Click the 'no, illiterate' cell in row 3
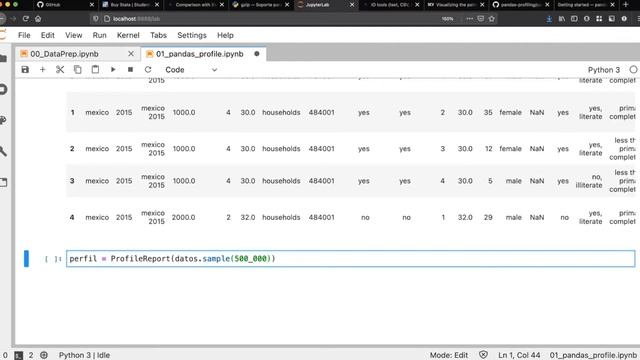640x360 pixels. pos(589,181)
